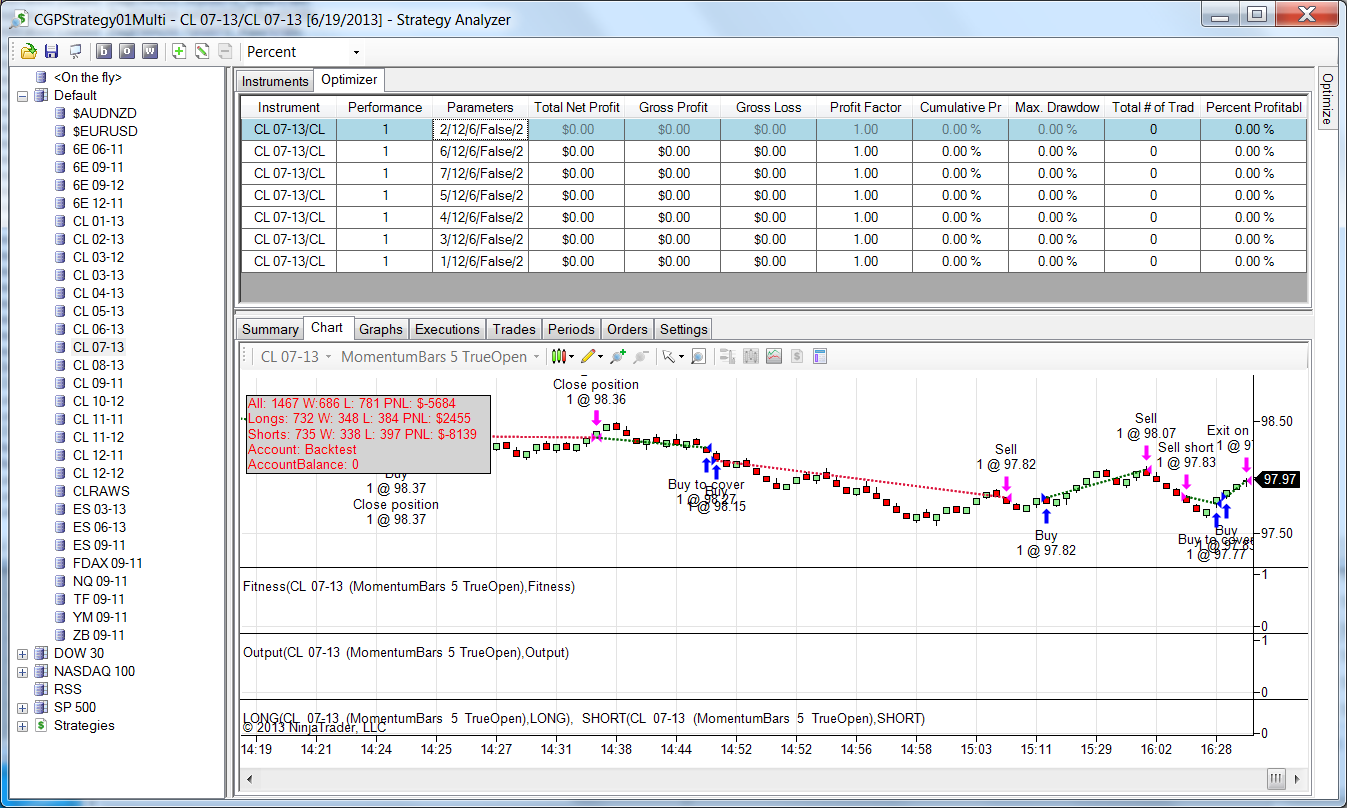The image size is (1347, 808).
Task: Click the greyed dollar page chart icon
Action: pos(797,356)
